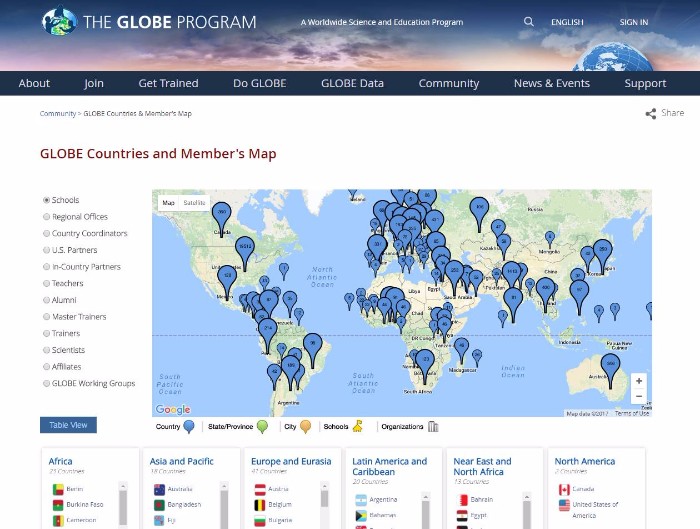Select the Scientists radio button
This screenshot has width=700, height=529.
46,350
